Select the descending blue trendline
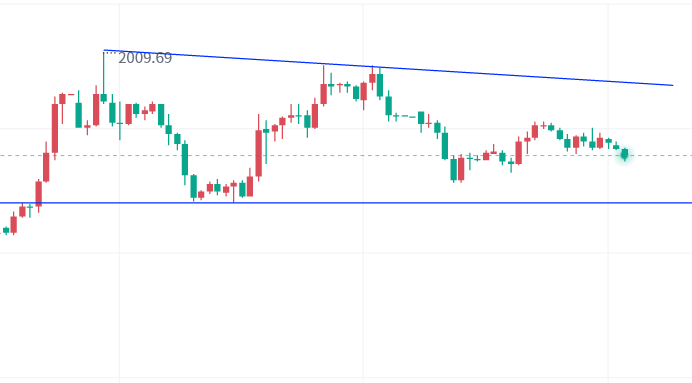This screenshot has width=692, height=383. [x=388, y=68]
